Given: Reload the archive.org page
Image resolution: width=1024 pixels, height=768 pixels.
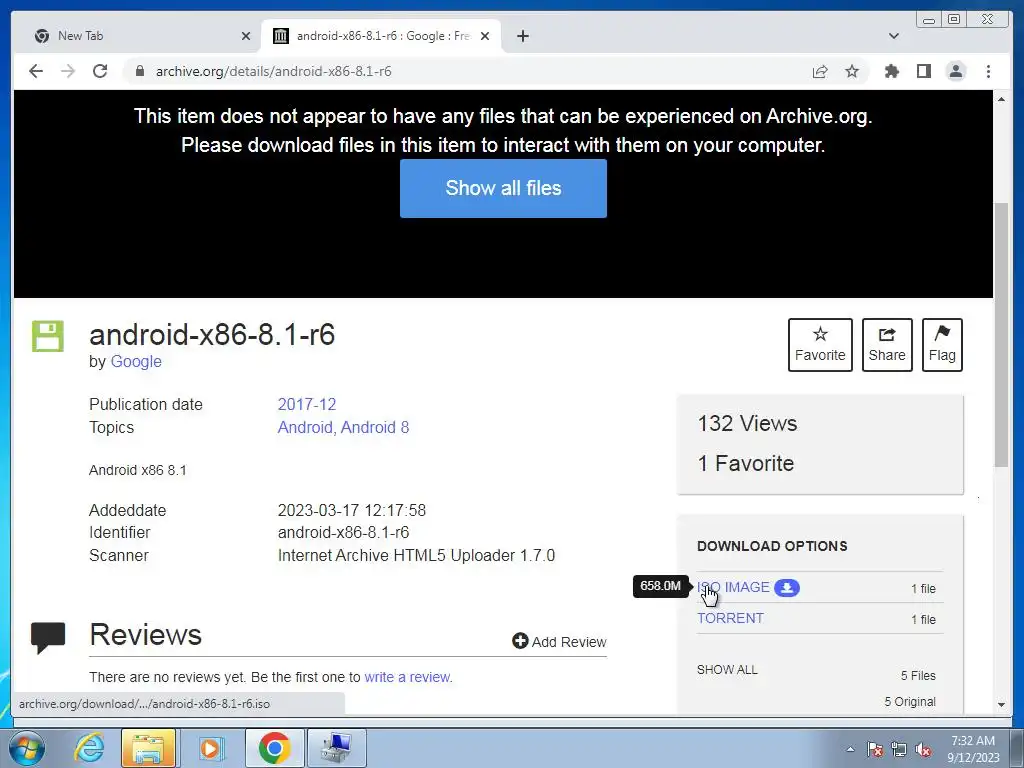Looking at the screenshot, I should point(100,71).
